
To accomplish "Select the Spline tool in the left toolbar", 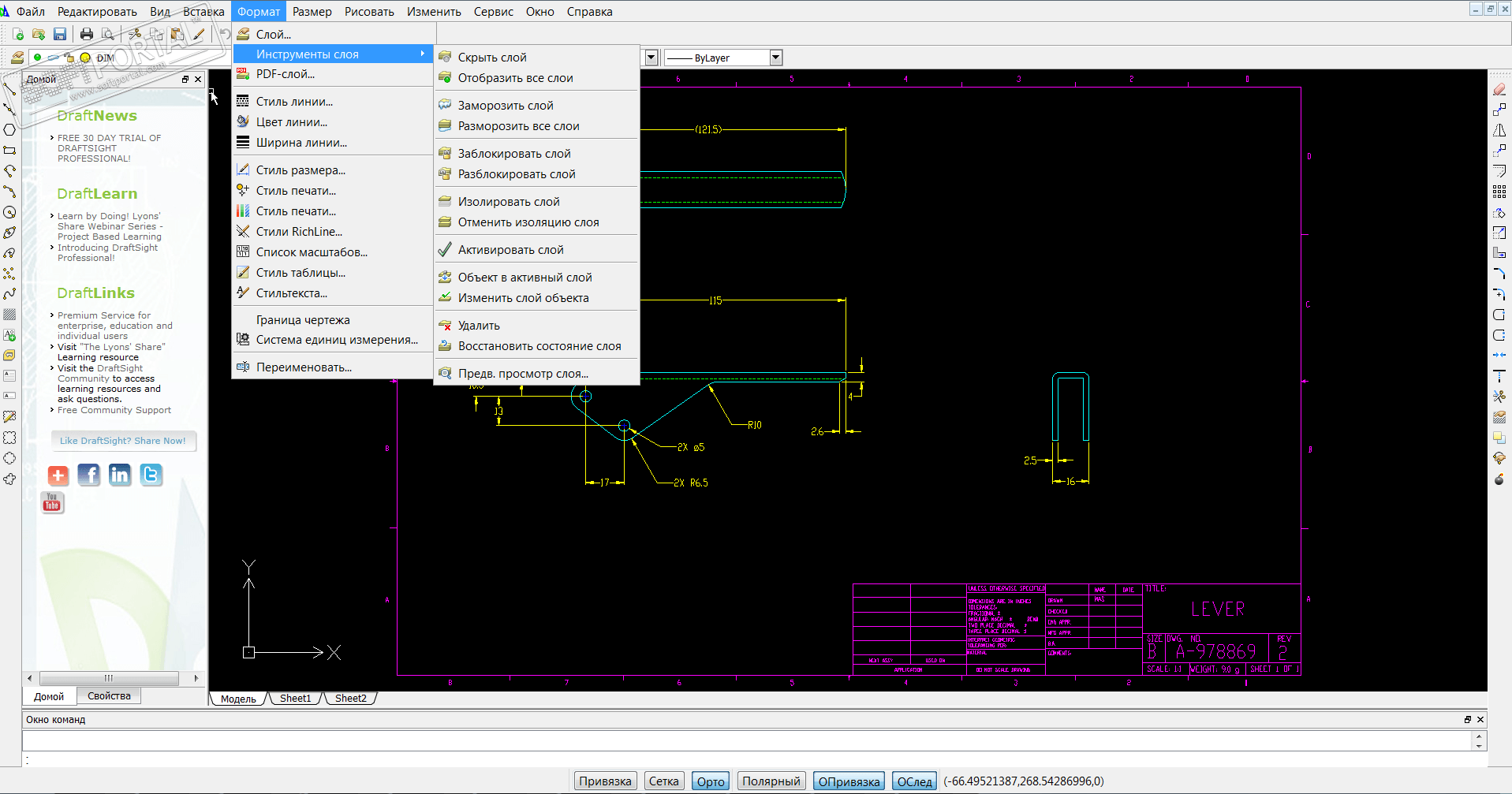I will [9, 294].
